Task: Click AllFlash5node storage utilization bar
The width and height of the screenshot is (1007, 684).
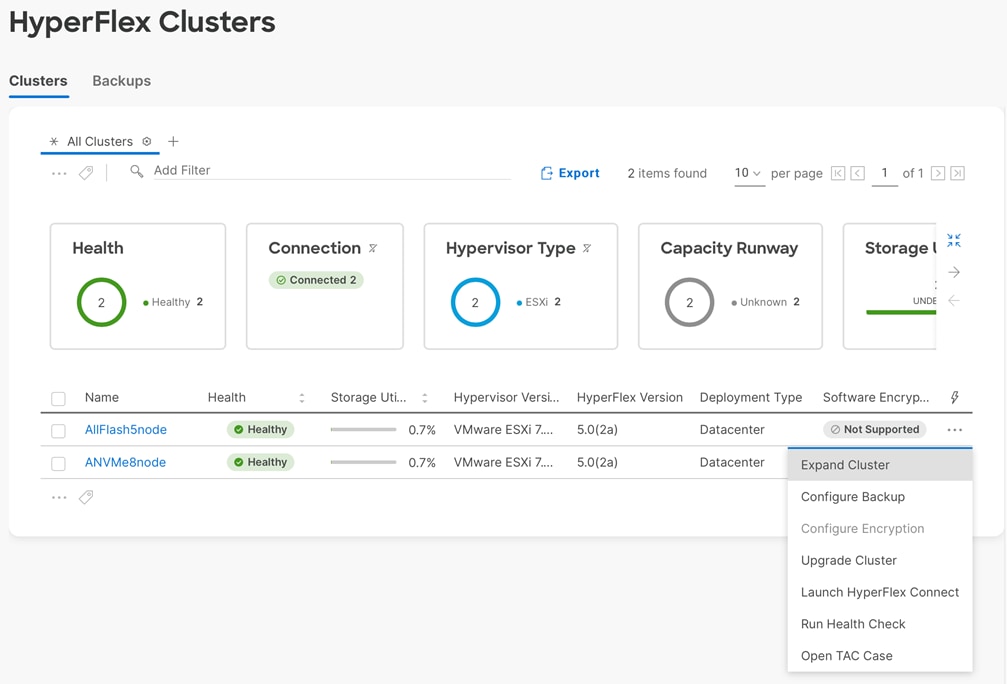Action: click(x=363, y=430)
